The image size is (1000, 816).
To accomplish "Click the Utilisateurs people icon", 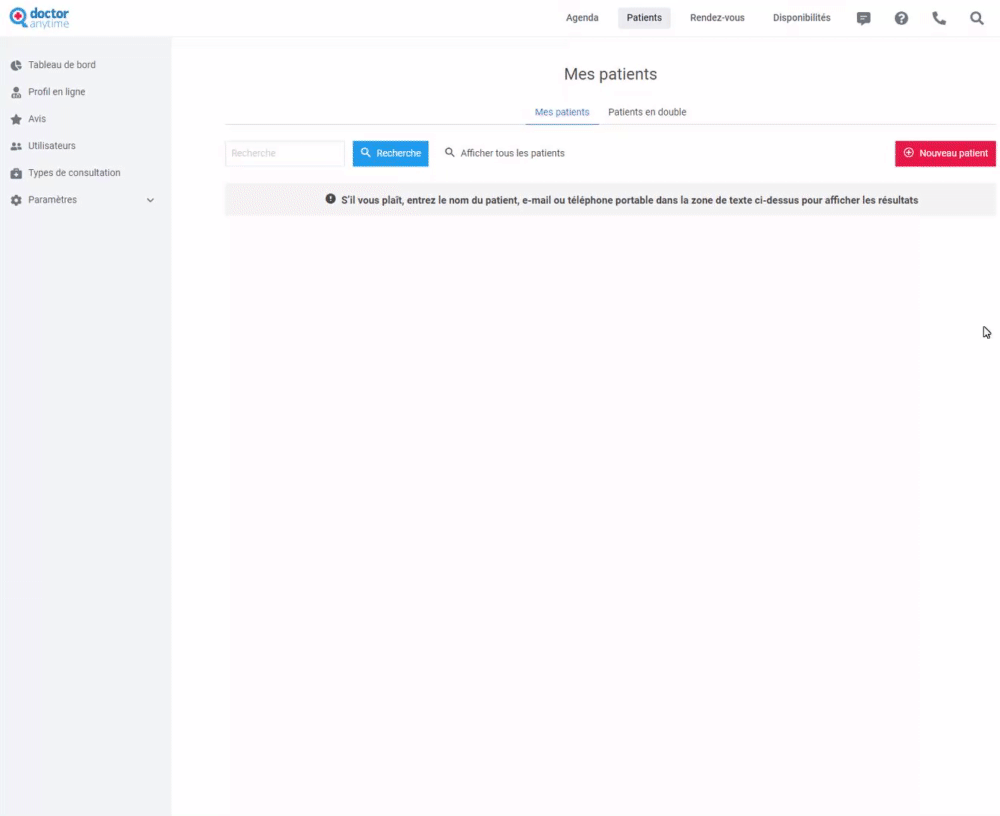I will (16, 146).
